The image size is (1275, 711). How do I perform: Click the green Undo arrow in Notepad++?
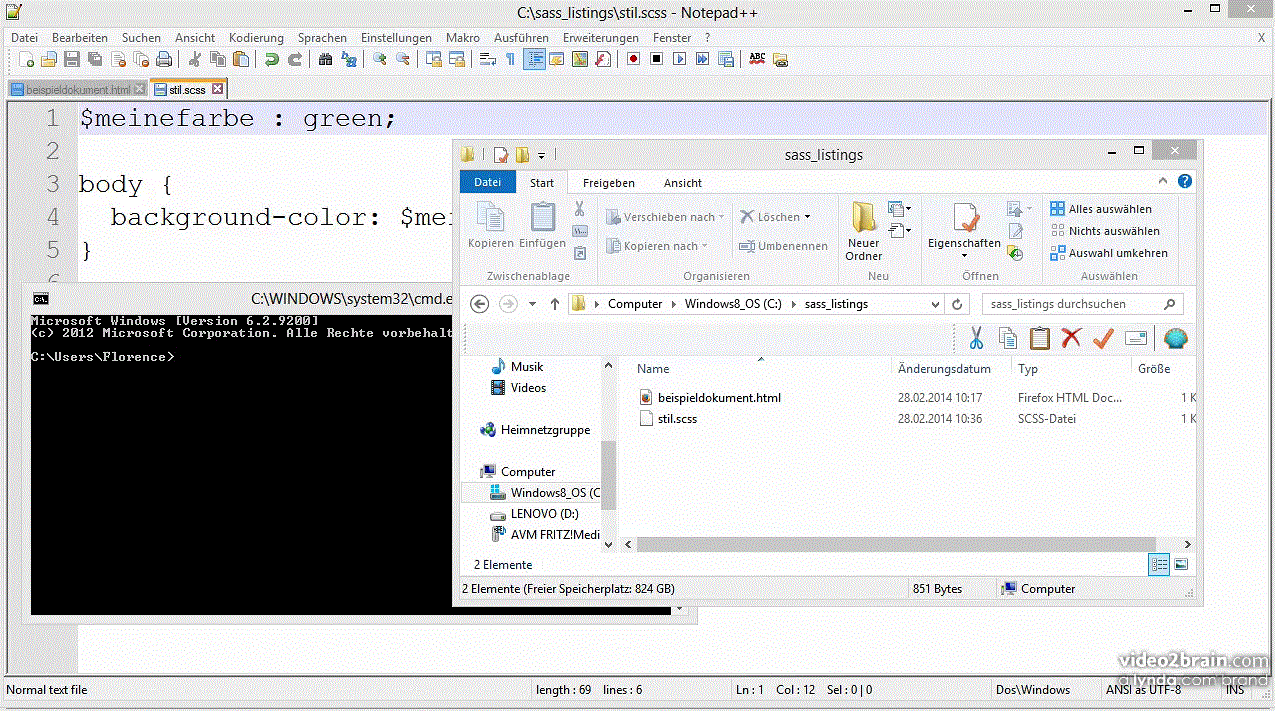click(272, 59)
